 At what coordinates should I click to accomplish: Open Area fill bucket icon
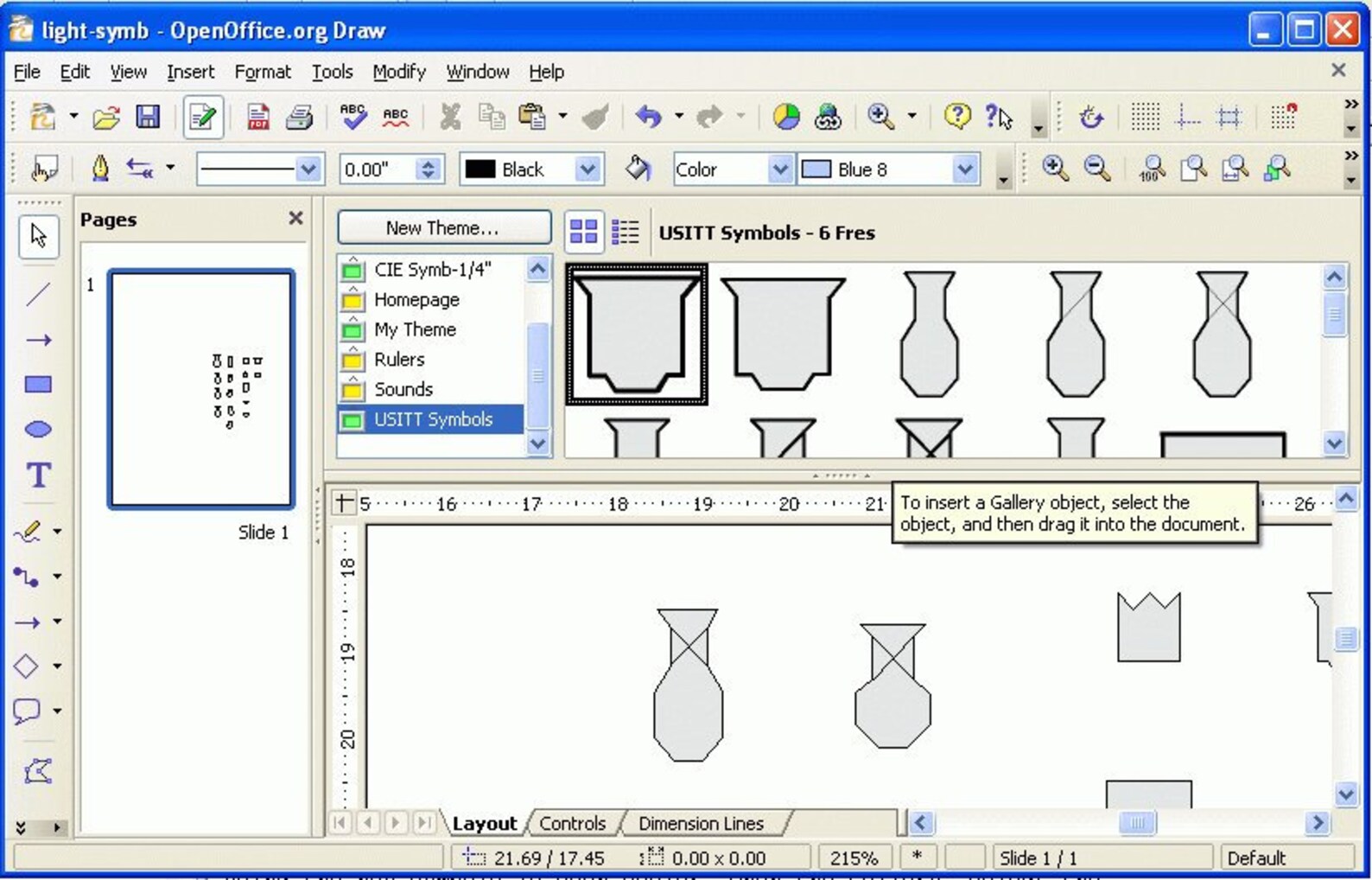coord(638,169)
